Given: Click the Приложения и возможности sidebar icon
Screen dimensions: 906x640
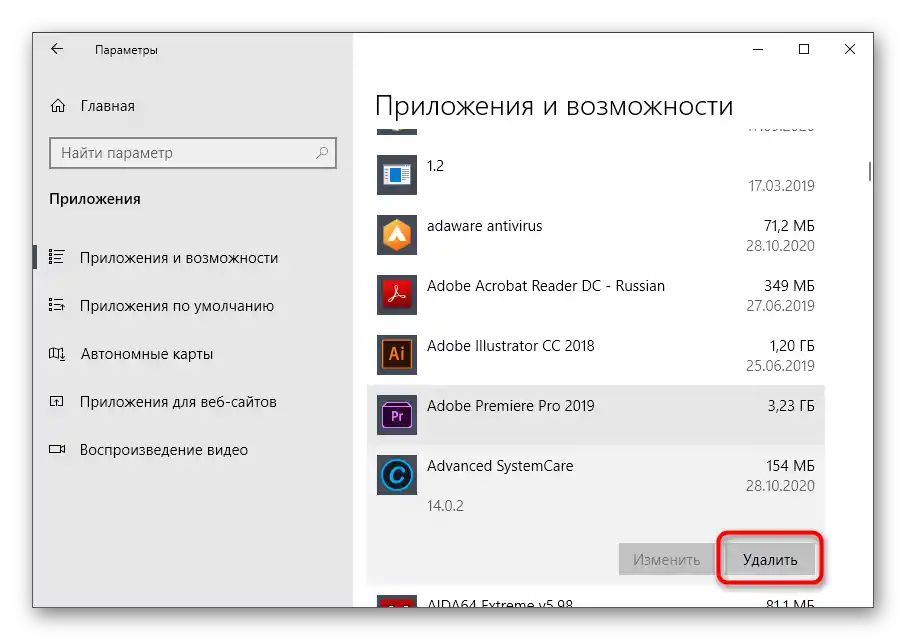Looking at the screenshot, I should pyautogui.click(x=57, y=257).
